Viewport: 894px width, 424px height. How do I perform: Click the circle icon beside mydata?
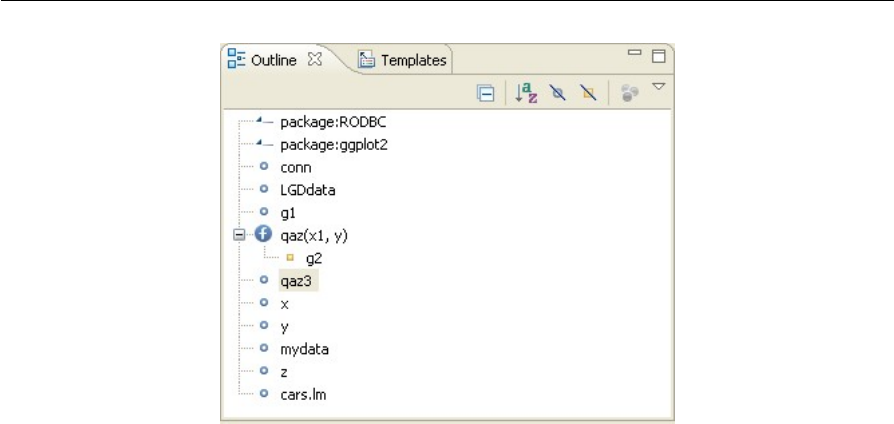pyautogui.click(x=263, y=348)
